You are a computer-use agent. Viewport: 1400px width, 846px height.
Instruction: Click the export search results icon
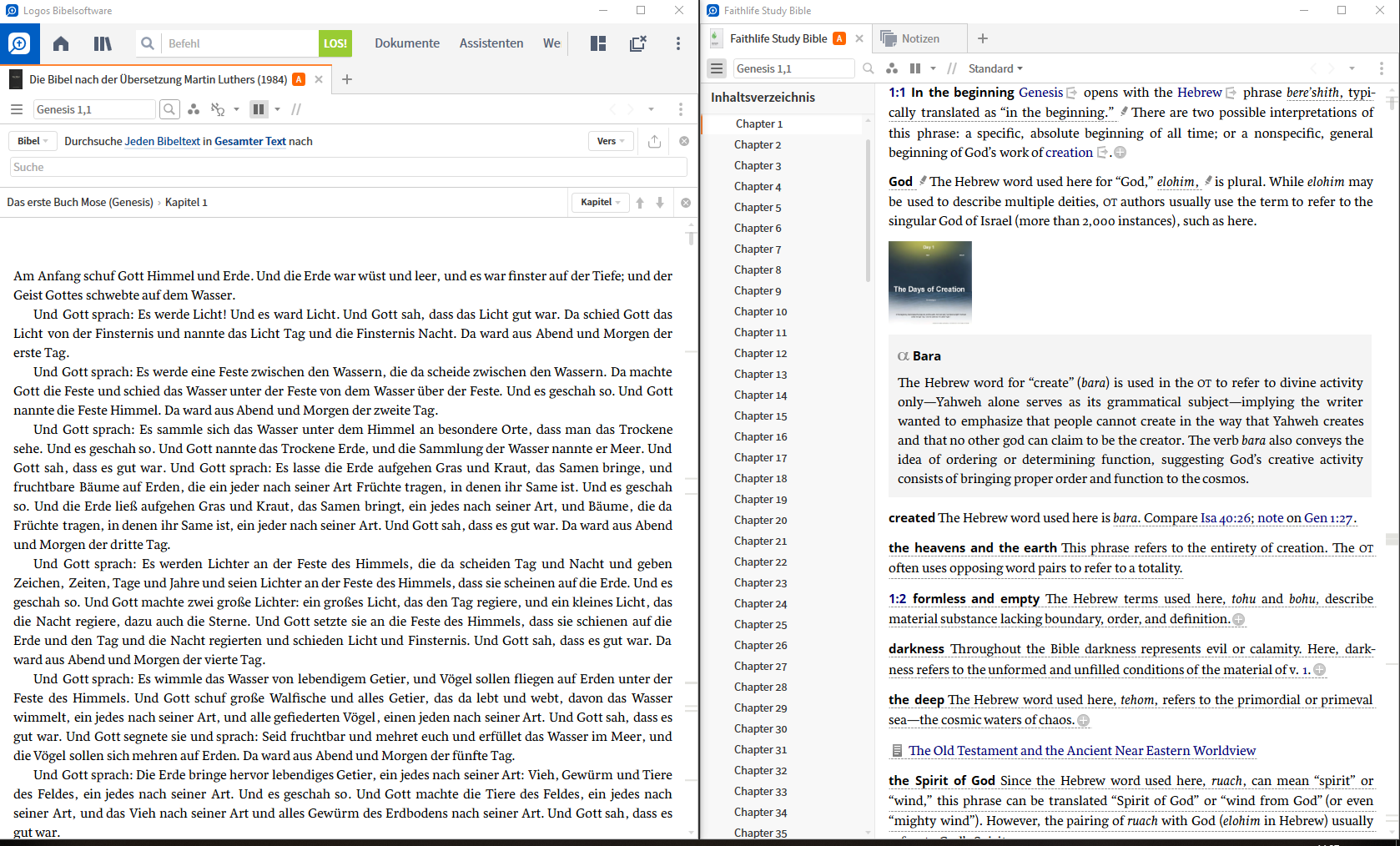(654, 141)
